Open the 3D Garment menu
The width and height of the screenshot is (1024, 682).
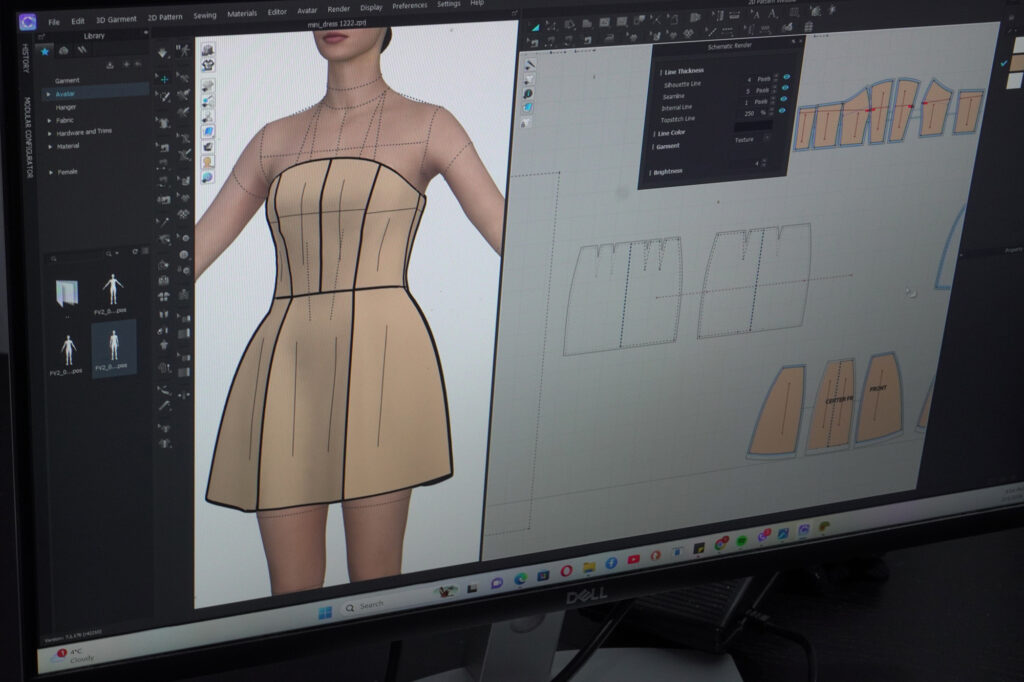coord(116,19)
